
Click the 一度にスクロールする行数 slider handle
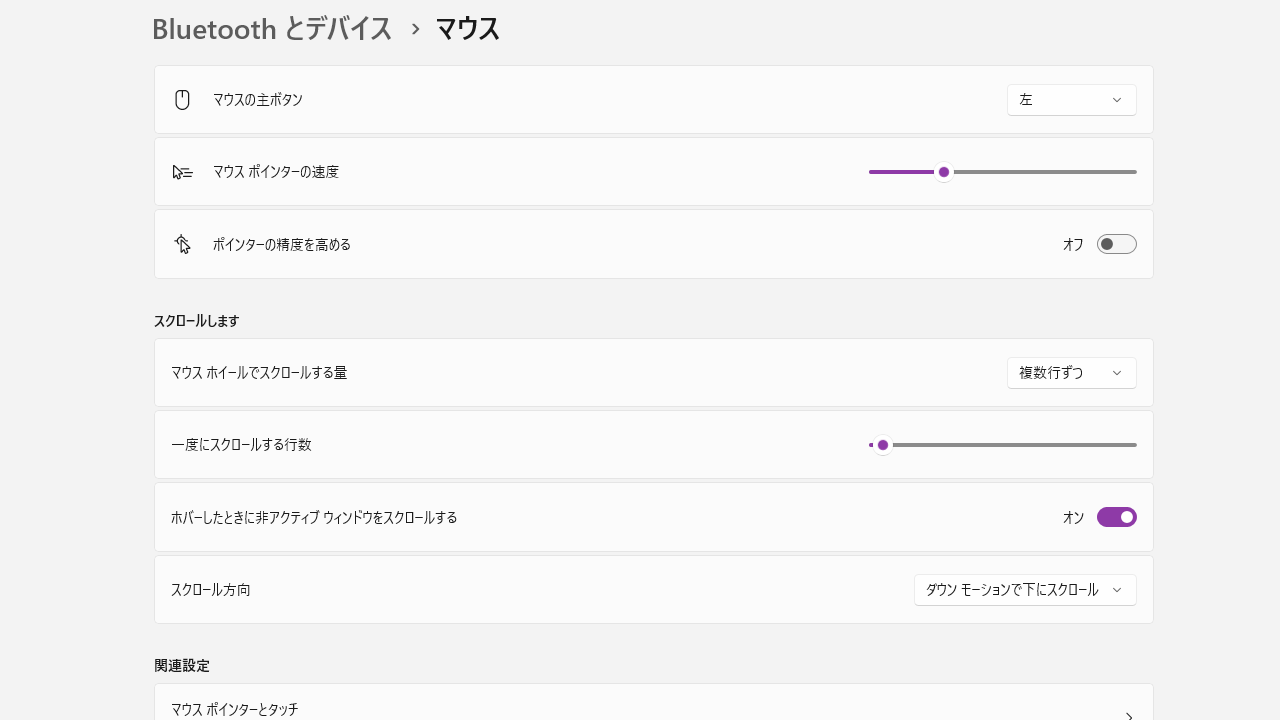pos(883,445)
